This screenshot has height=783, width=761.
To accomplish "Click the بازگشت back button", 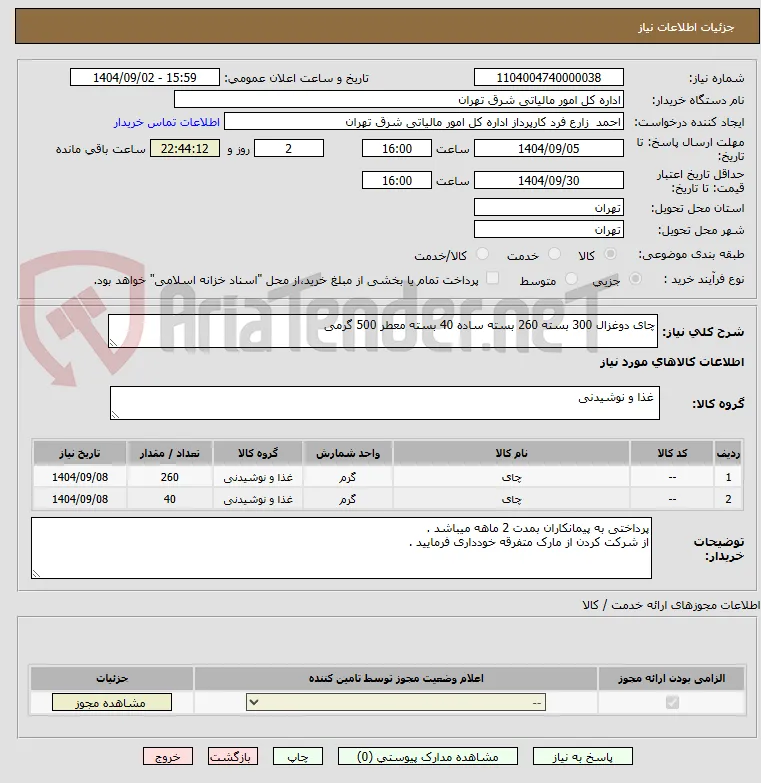I will tap(233, 757).
